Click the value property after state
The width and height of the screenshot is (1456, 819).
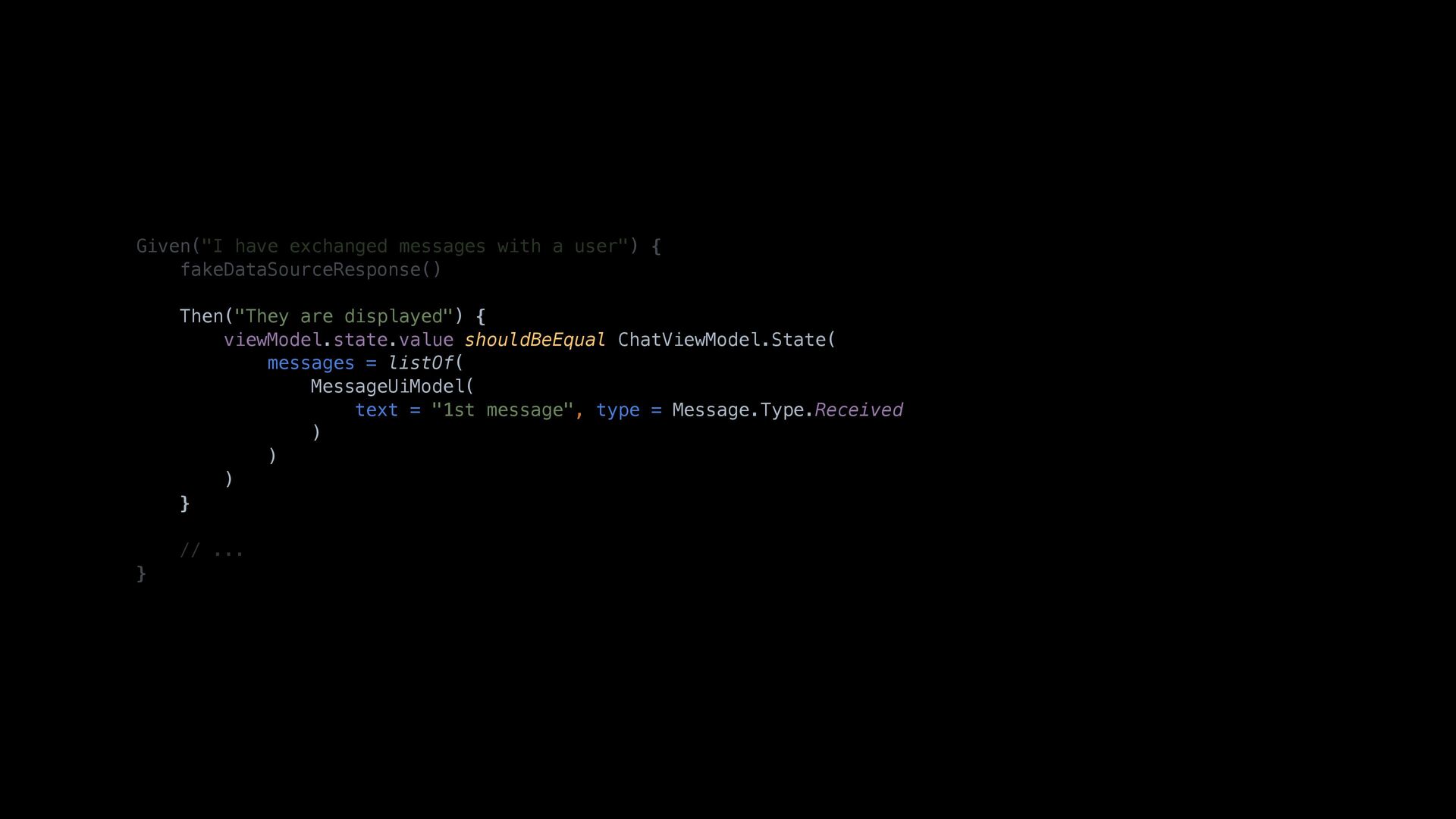425,340
